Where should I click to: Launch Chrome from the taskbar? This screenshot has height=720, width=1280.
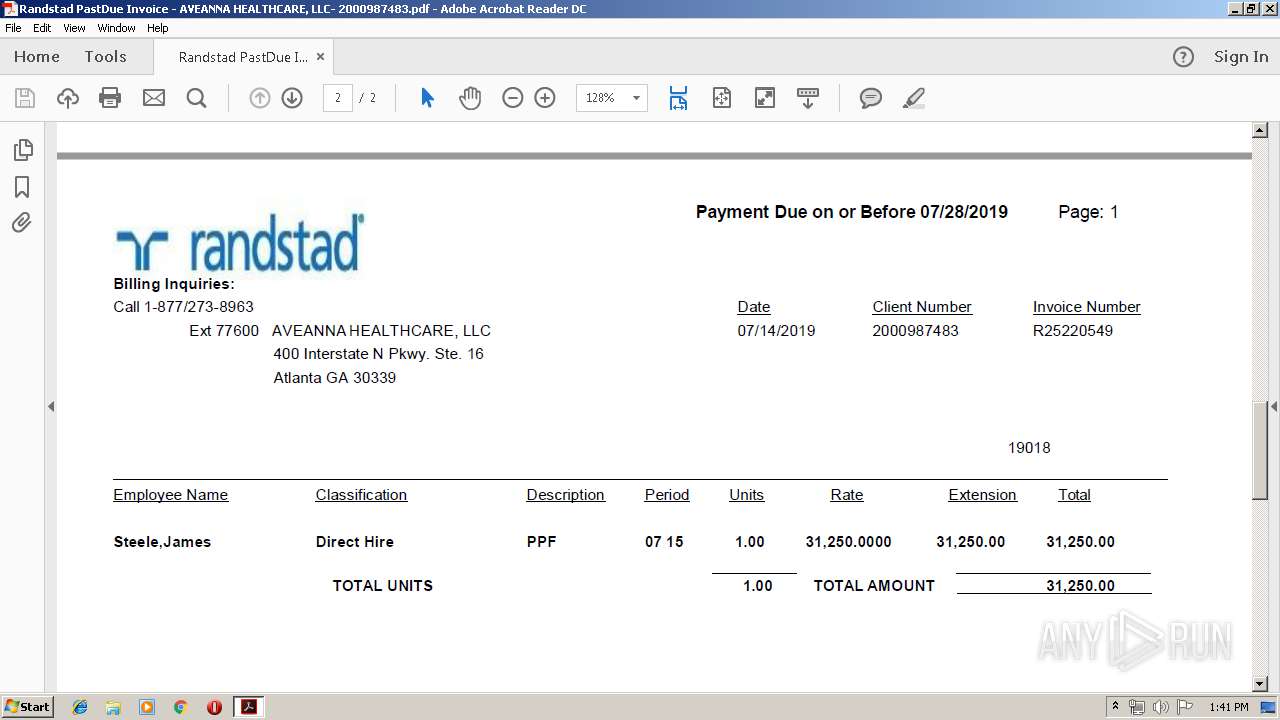point(181,707)
